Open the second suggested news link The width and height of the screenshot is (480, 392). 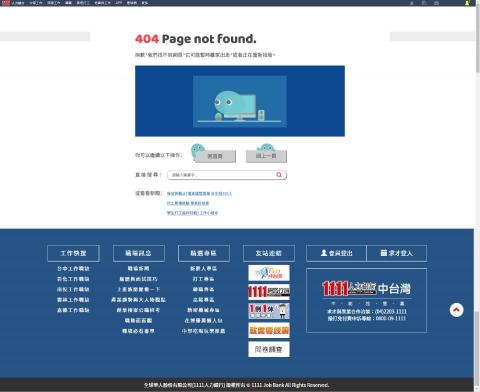(x=188, y=203)
